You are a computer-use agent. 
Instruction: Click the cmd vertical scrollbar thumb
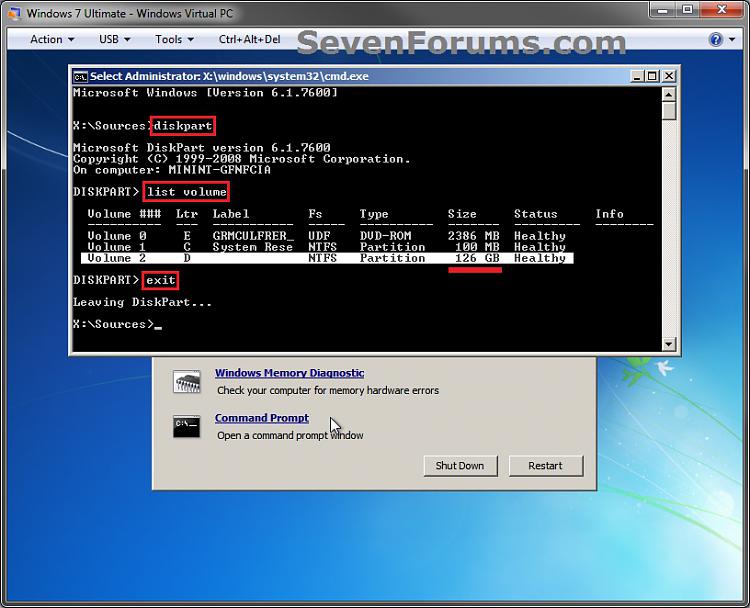[669, 111]
